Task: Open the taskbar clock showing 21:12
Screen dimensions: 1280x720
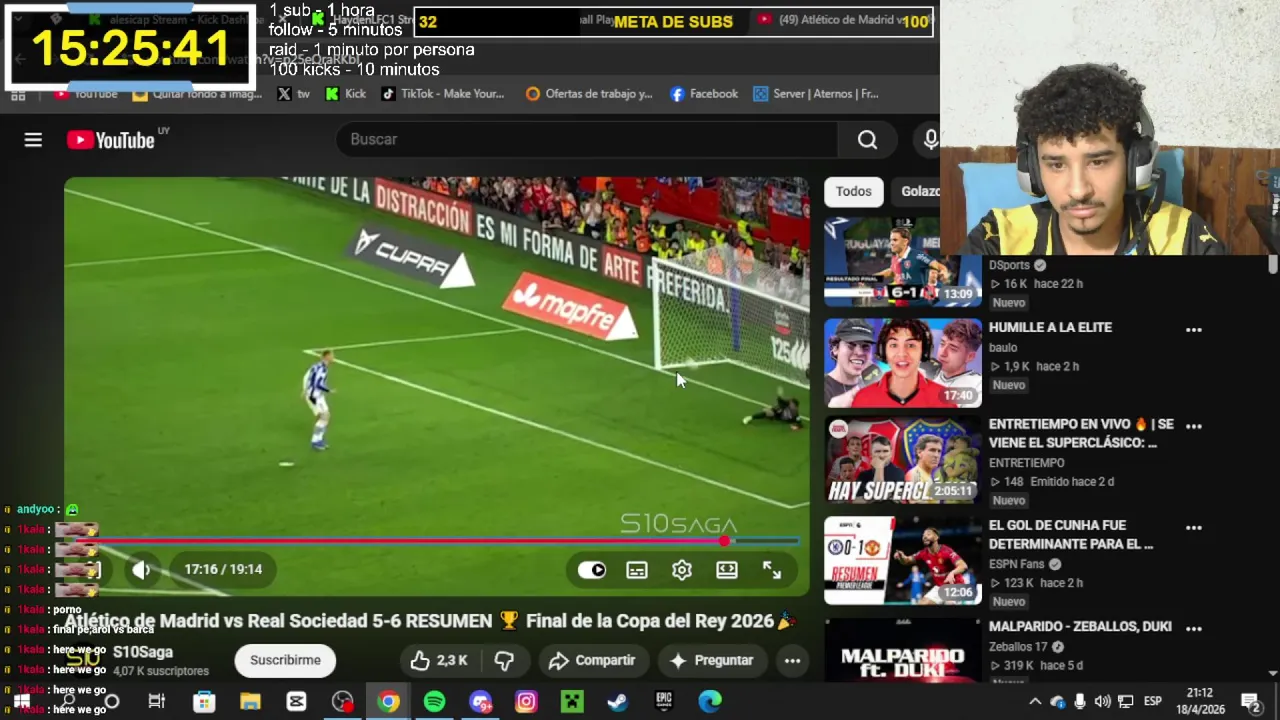Action: tap(1200, 701)
